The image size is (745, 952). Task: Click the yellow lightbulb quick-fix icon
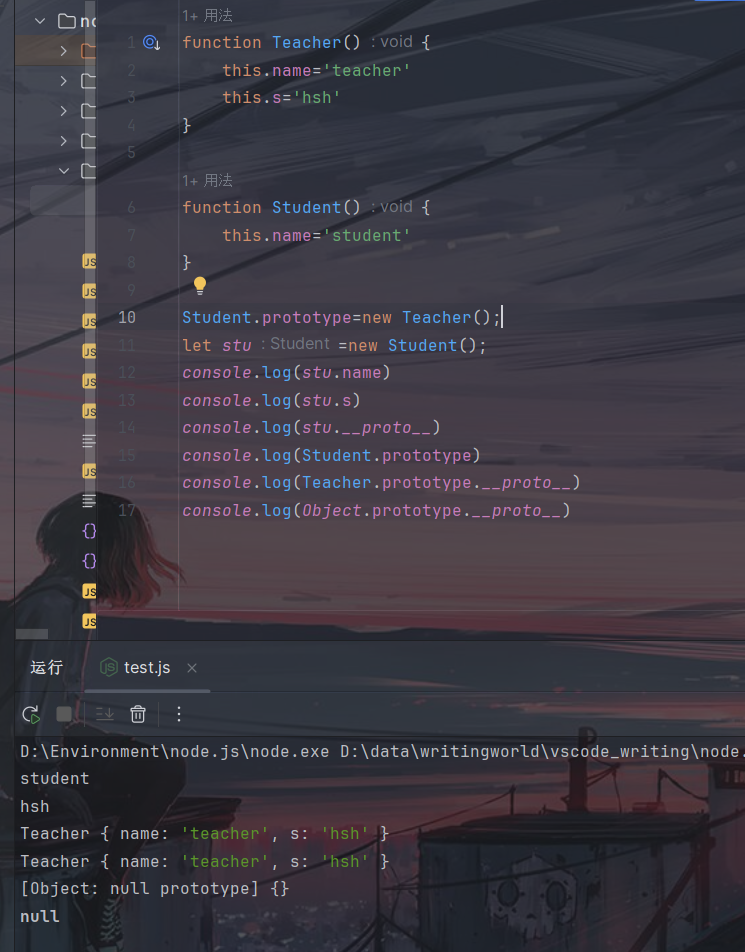200,285
